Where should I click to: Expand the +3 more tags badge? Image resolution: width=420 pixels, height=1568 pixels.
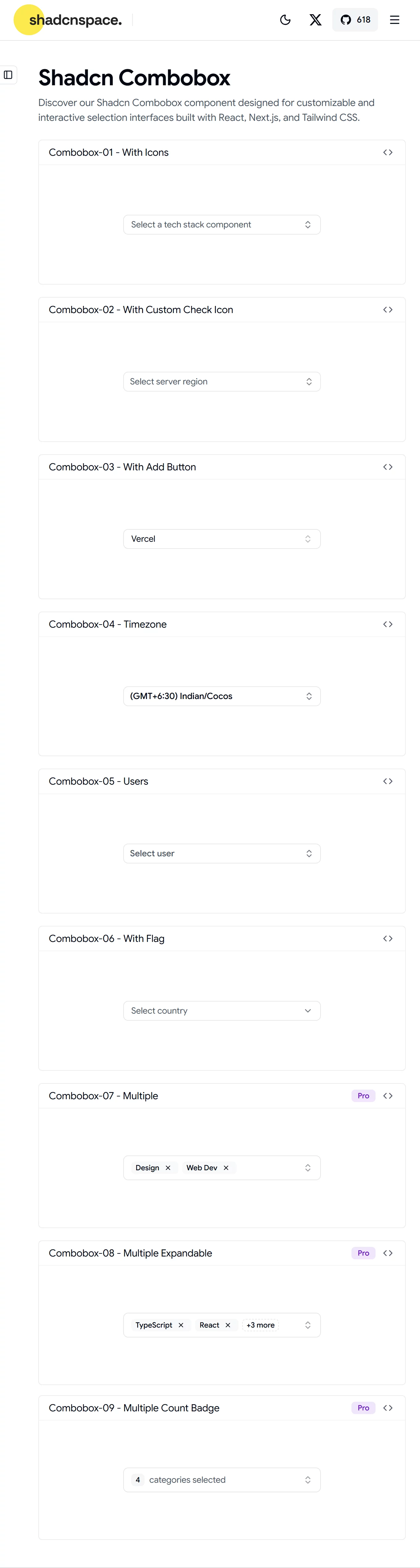(261, 1325)
